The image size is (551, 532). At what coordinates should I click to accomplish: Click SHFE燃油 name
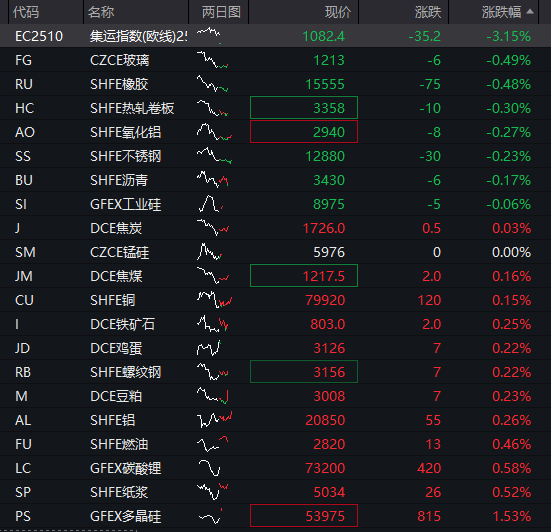119,445
